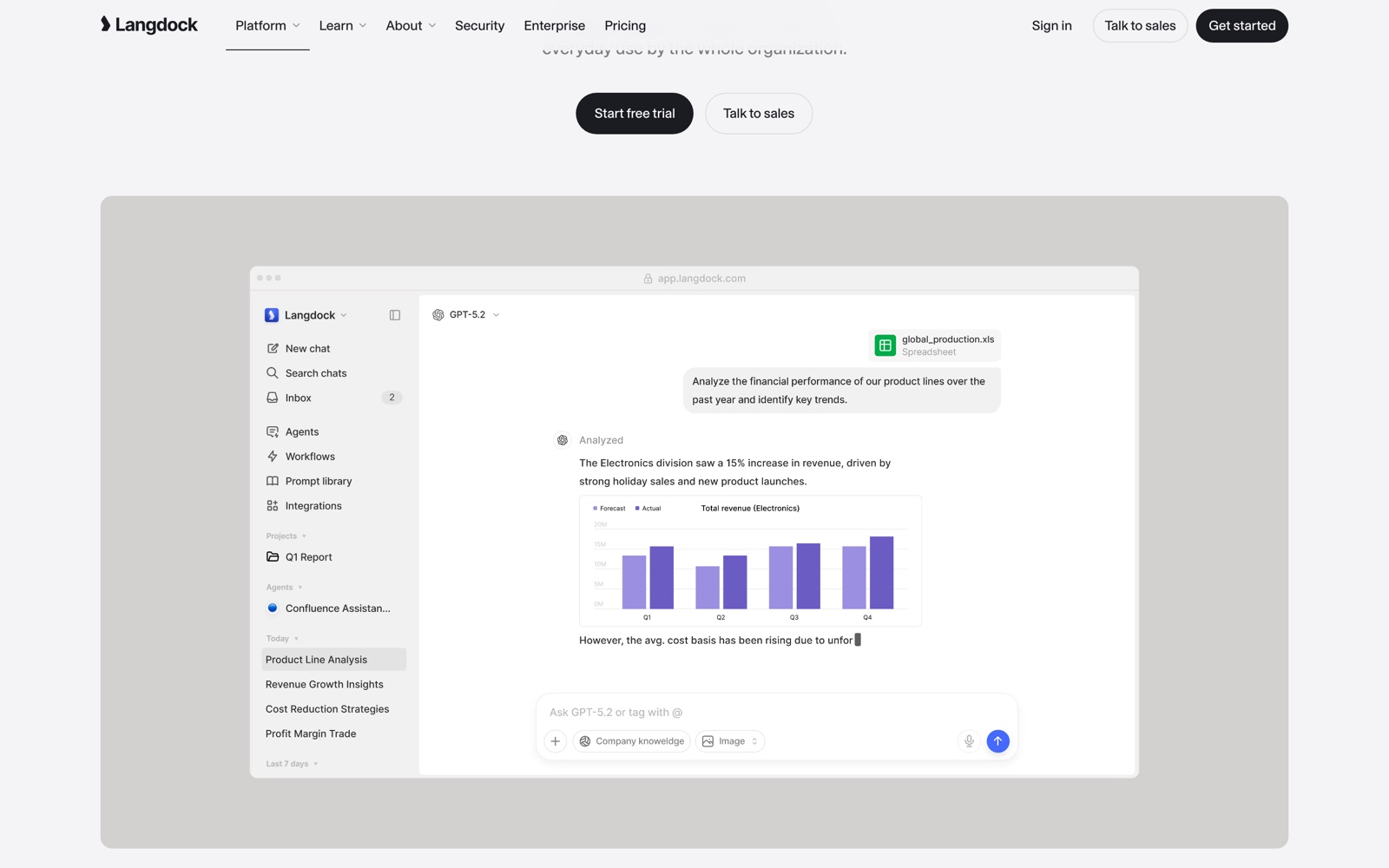Image resolution: width=1389 pixels, height=868 pixels.
Task: Click the Actual legend swatch
Action: 637,509
